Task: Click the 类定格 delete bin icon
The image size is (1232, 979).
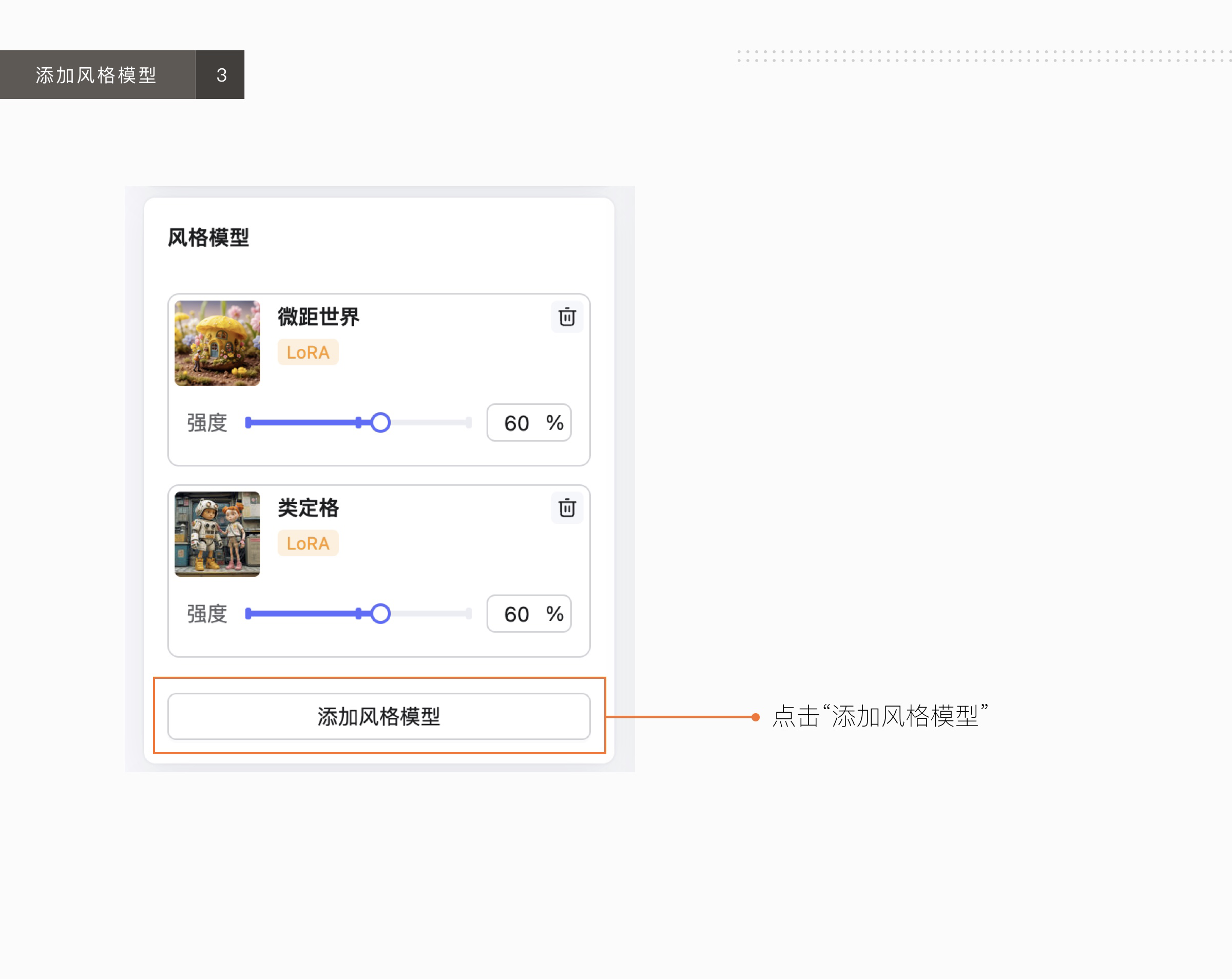Action: 566,508
